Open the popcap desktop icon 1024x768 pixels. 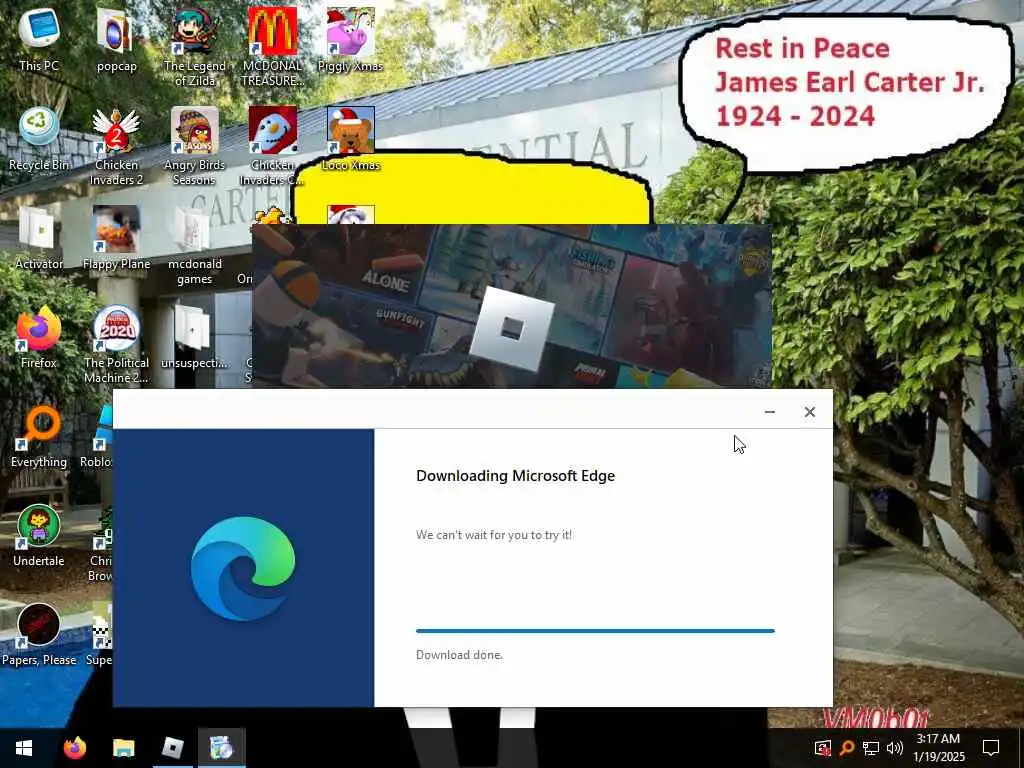coord(116,40)
